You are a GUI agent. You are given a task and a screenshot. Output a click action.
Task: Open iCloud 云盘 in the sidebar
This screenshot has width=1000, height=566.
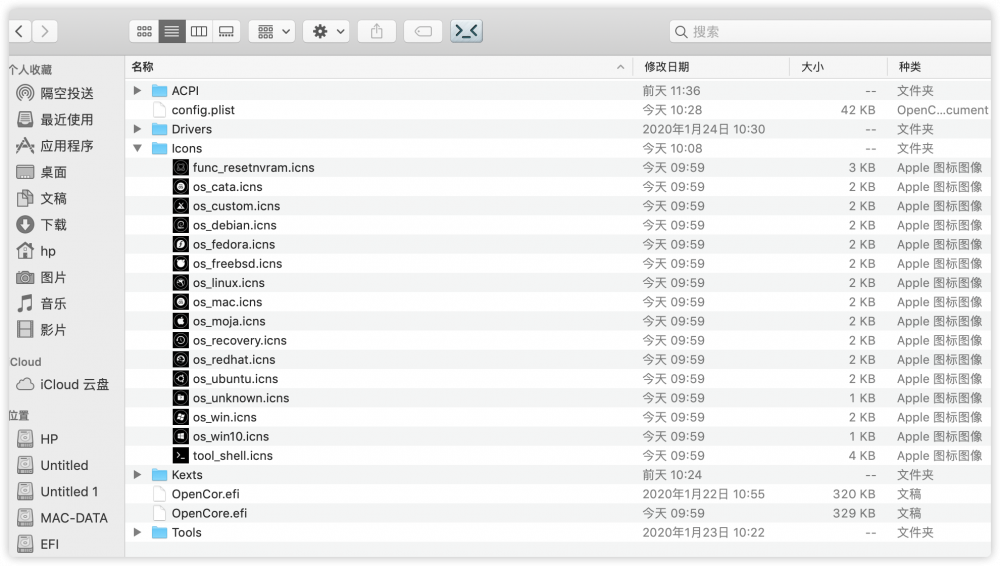click(62, 385)
